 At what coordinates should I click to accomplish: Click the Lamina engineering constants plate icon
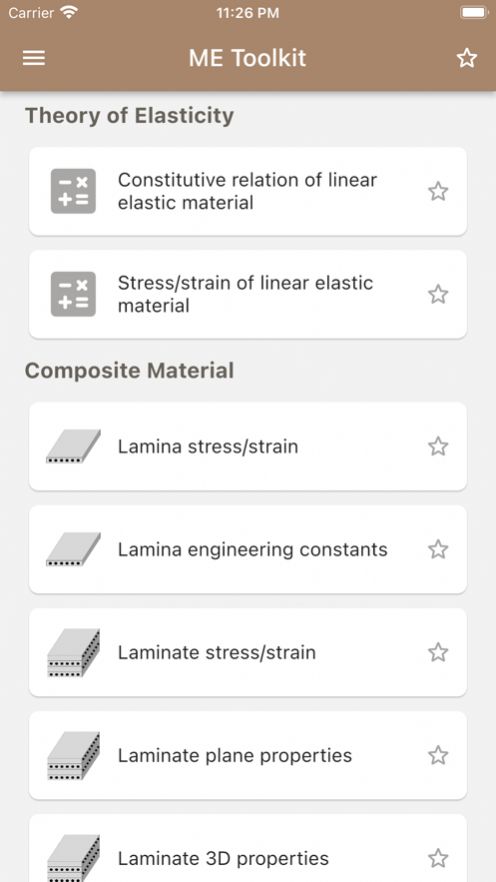pos(73,550)
